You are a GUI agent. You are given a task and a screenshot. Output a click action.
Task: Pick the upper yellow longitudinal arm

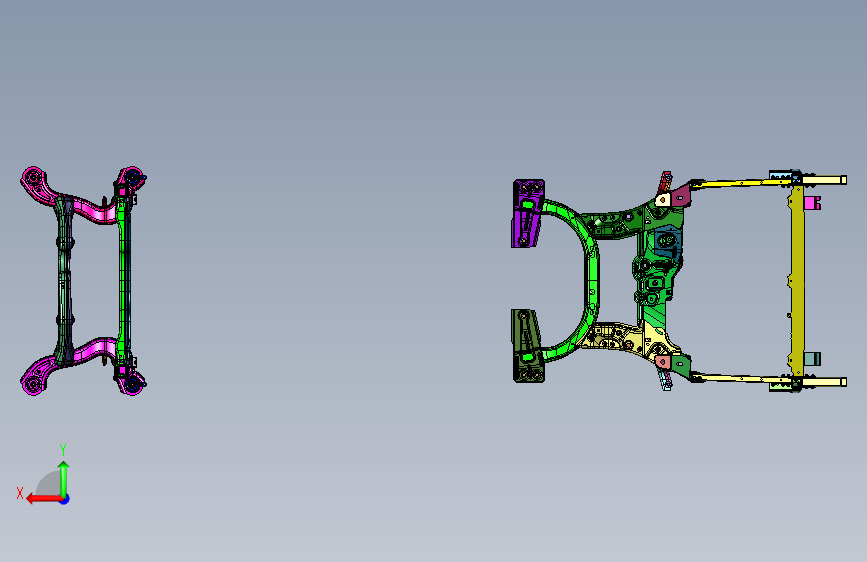coord(741,183)
